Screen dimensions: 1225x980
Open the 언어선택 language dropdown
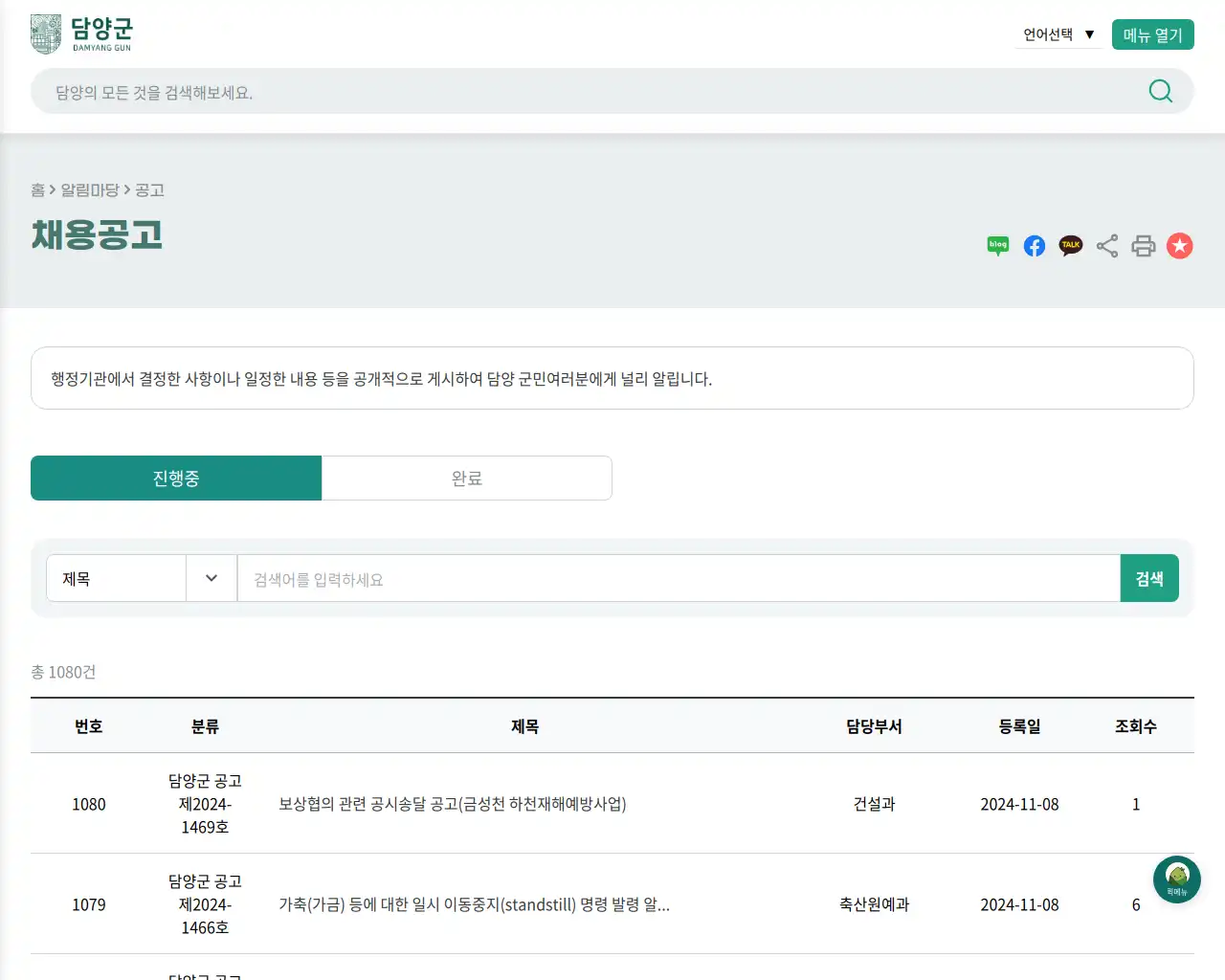coord(1048,33)
